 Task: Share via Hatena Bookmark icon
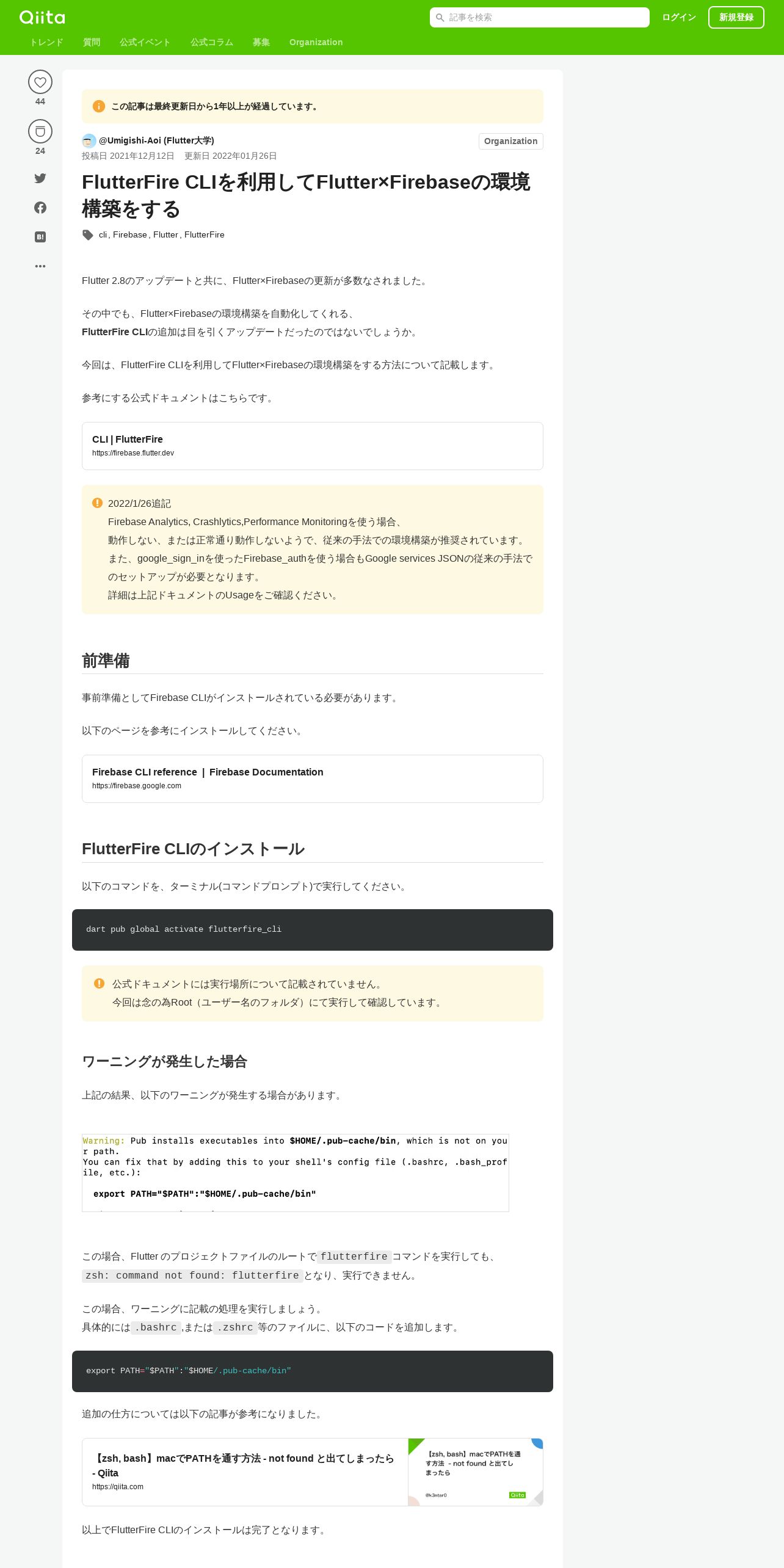click(40, 237)
